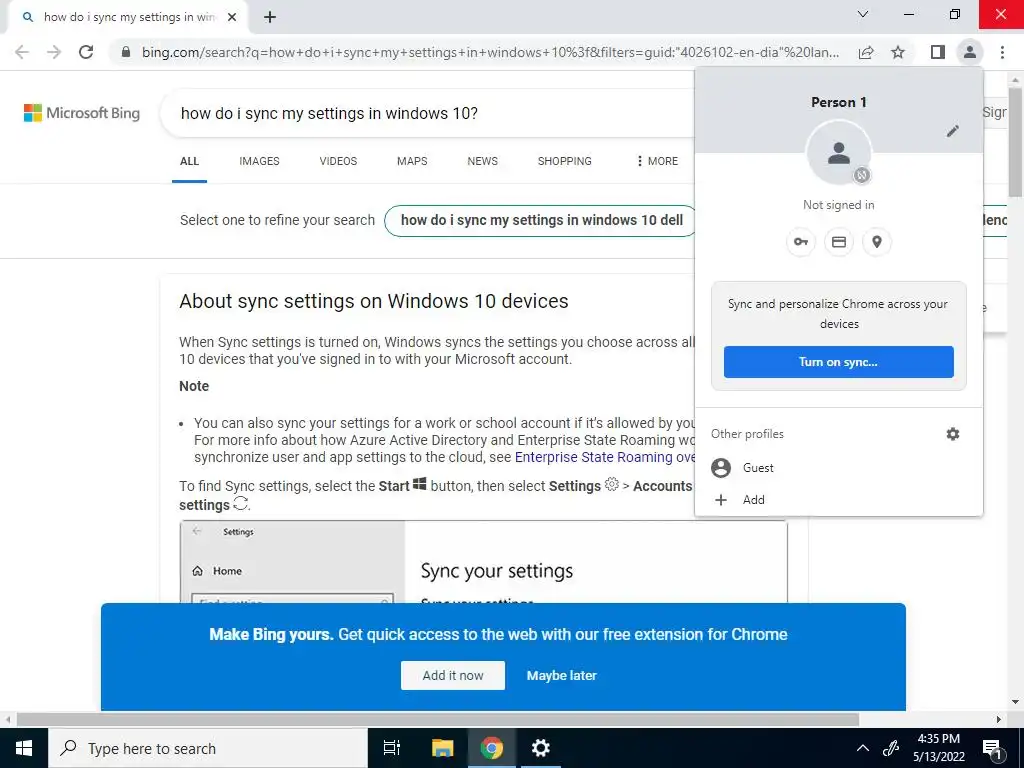Switch to the MAPS tab

click(x=412, y=161)
